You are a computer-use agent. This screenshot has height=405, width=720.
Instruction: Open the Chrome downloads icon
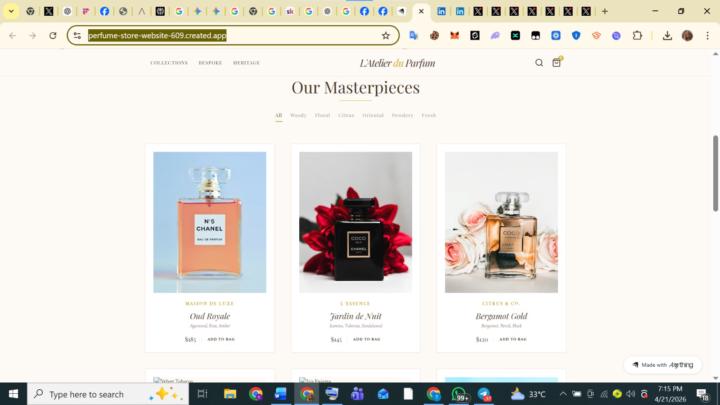(x=667, y=35)
